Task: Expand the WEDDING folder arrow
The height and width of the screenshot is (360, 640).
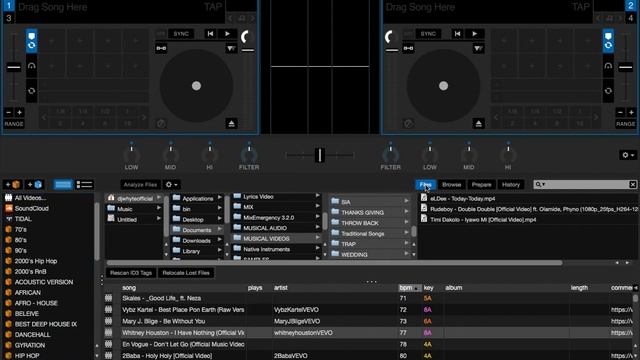Action: pos(407,254)
